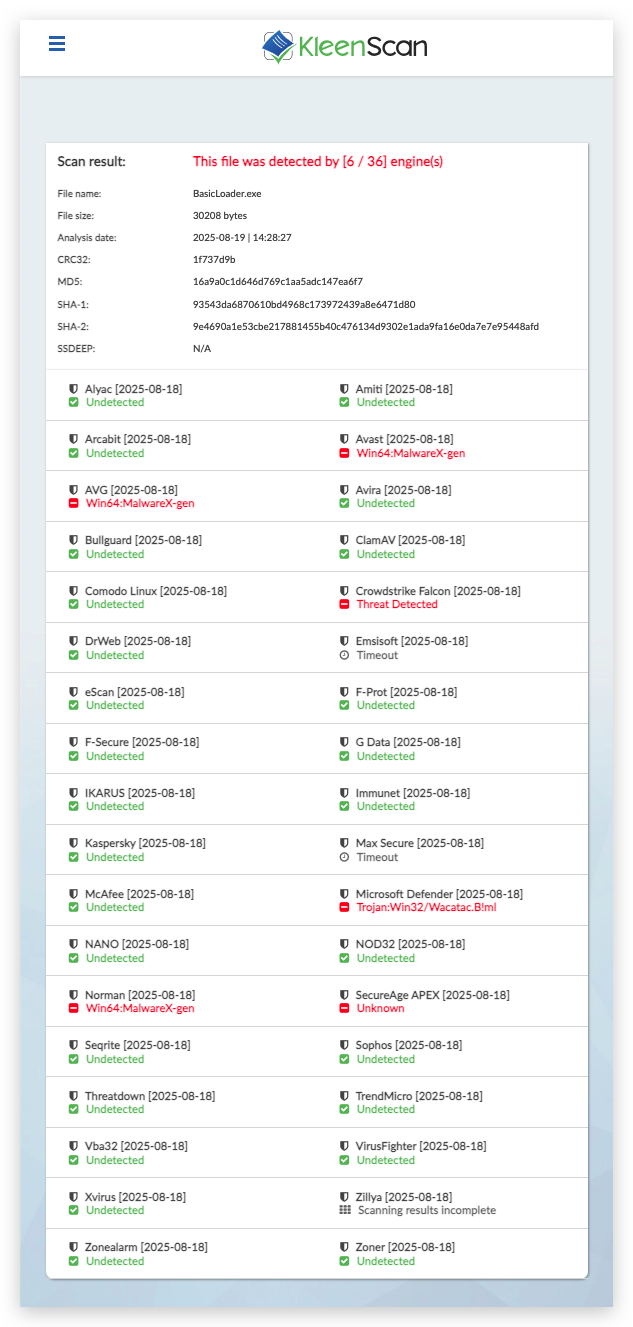Click Avast's 'Win64:MalwareX-gen' result
Screen dimensions: 633x1327
tap(411, 453)
